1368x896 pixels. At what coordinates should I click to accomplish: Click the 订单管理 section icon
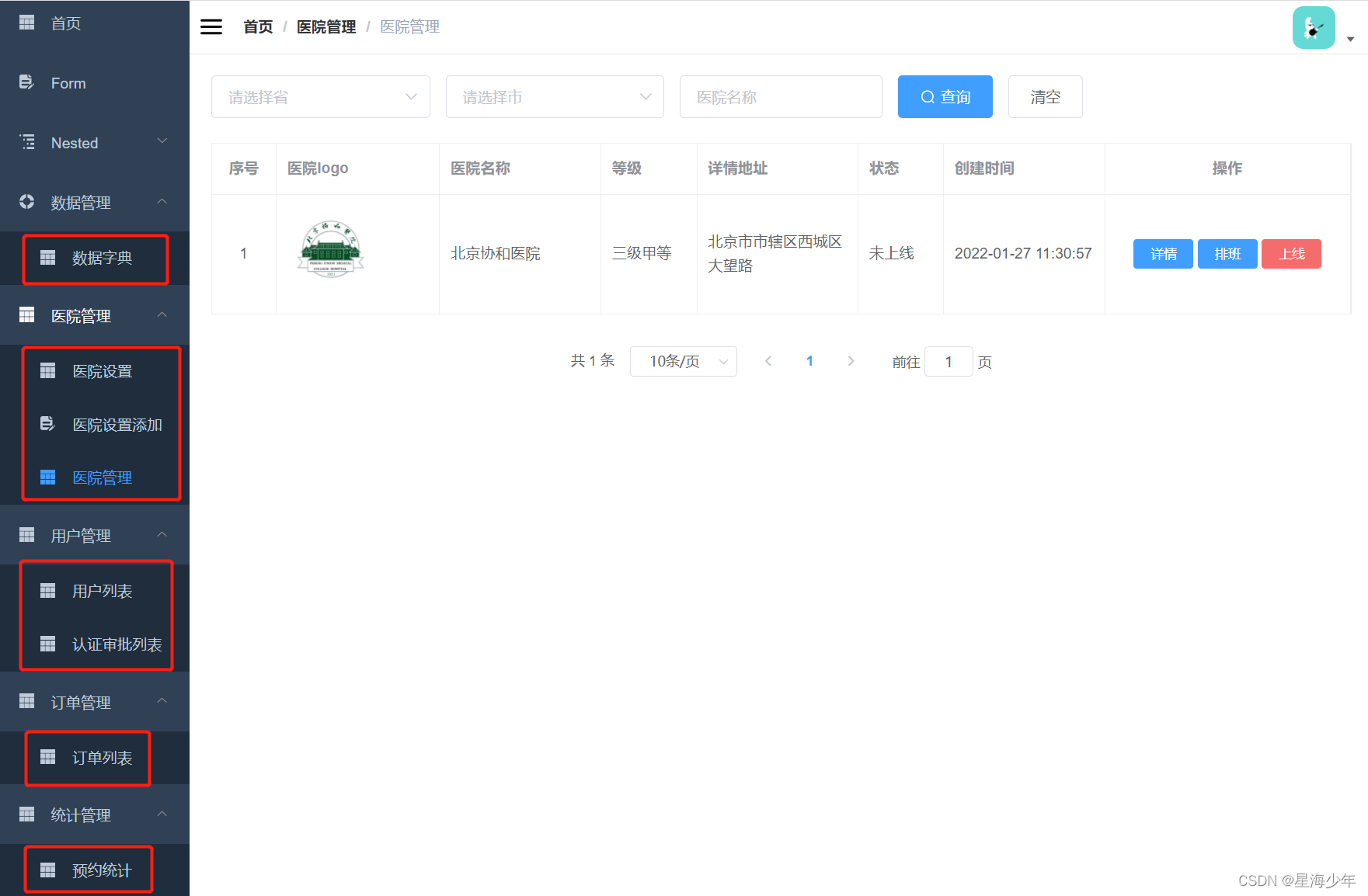click(x=27, y=701)
